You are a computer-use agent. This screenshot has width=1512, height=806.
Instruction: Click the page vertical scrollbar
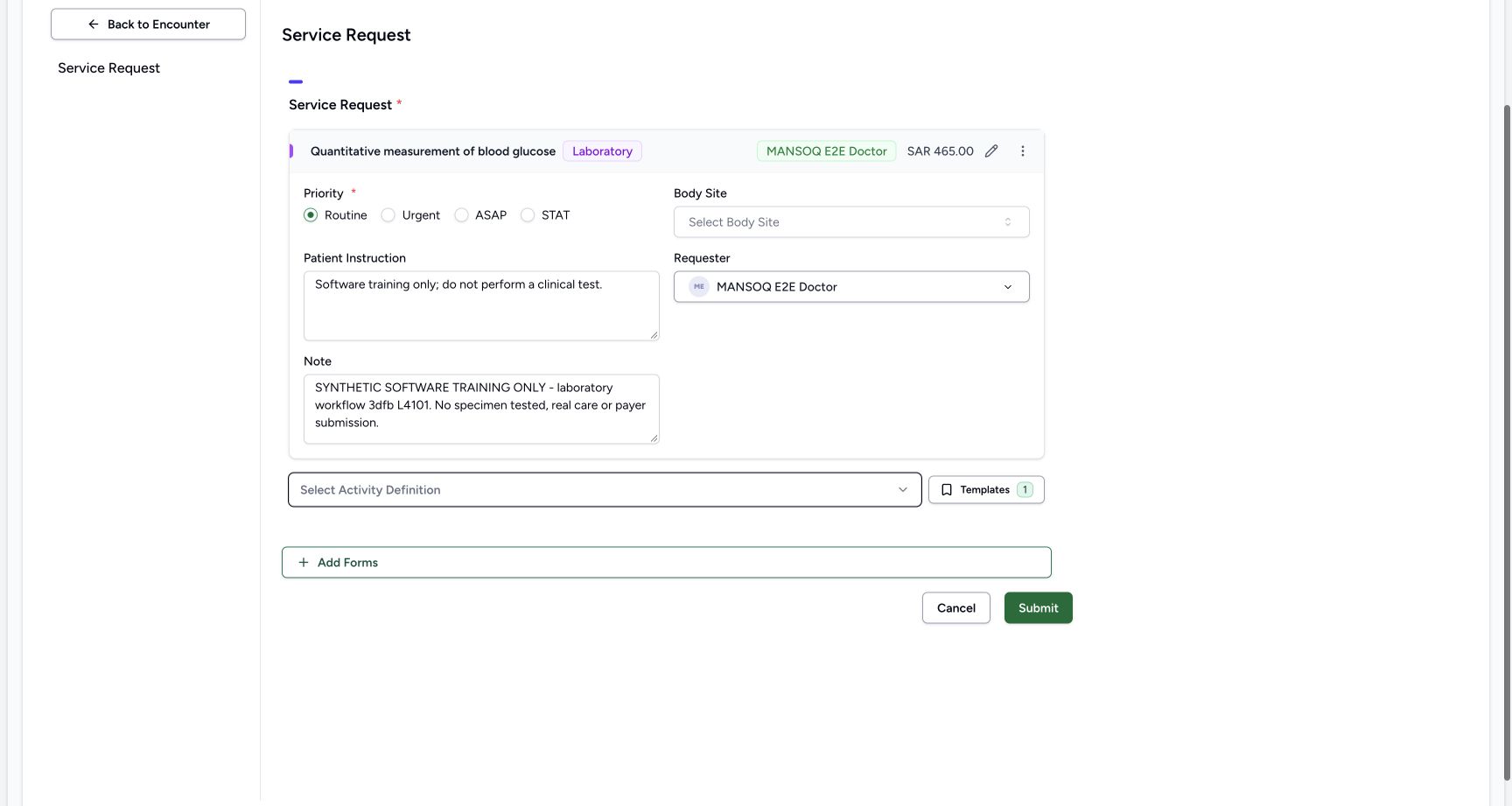pyautogui.click(x=1507, y=442)
